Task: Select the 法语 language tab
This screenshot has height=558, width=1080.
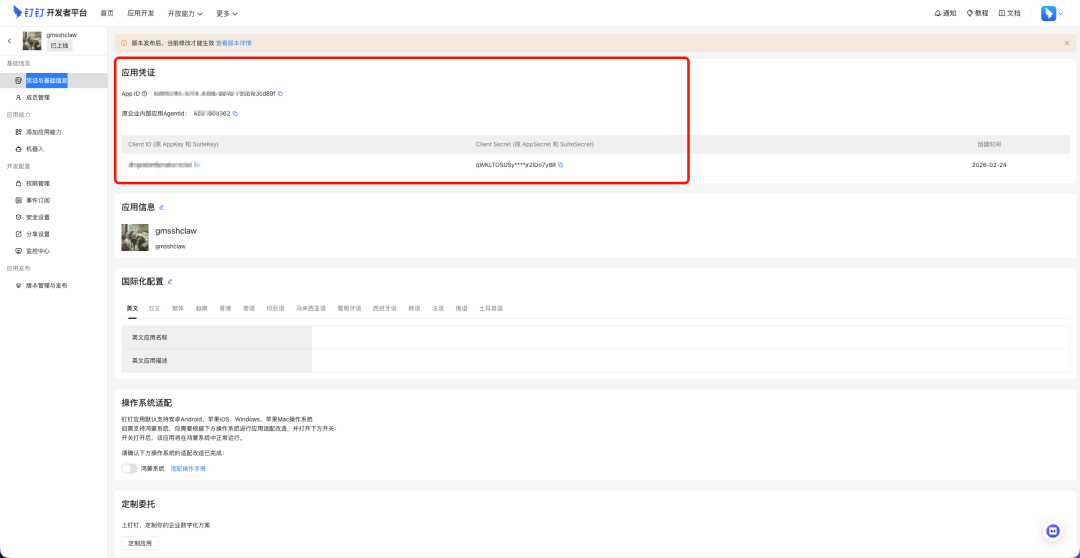Action: 438,309
